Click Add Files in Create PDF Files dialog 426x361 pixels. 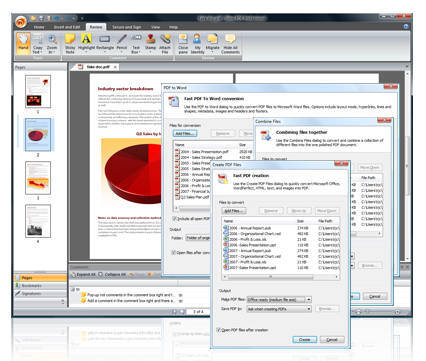tap(234, 211)
